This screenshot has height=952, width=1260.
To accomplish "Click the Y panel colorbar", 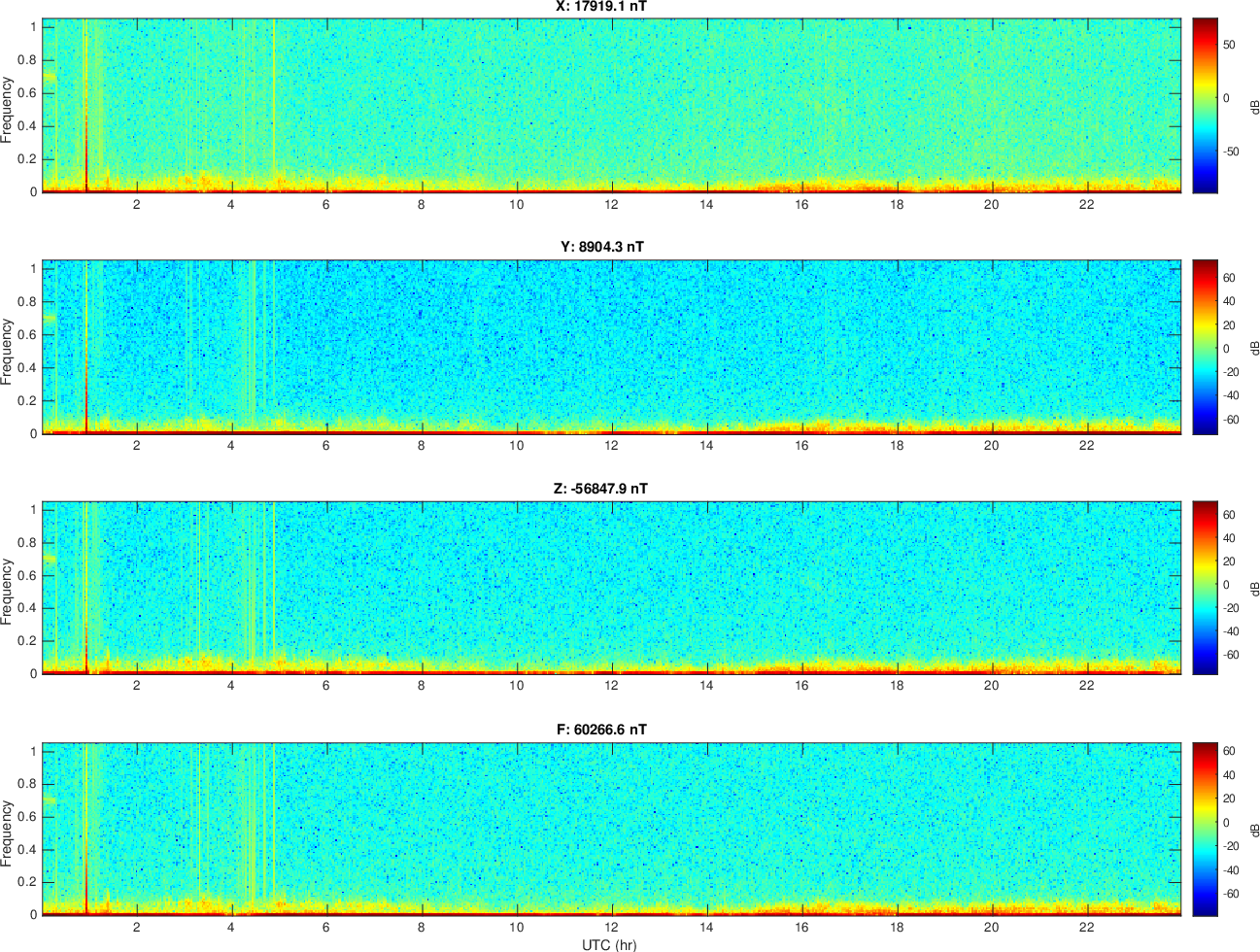I will tap(1205, 347).
